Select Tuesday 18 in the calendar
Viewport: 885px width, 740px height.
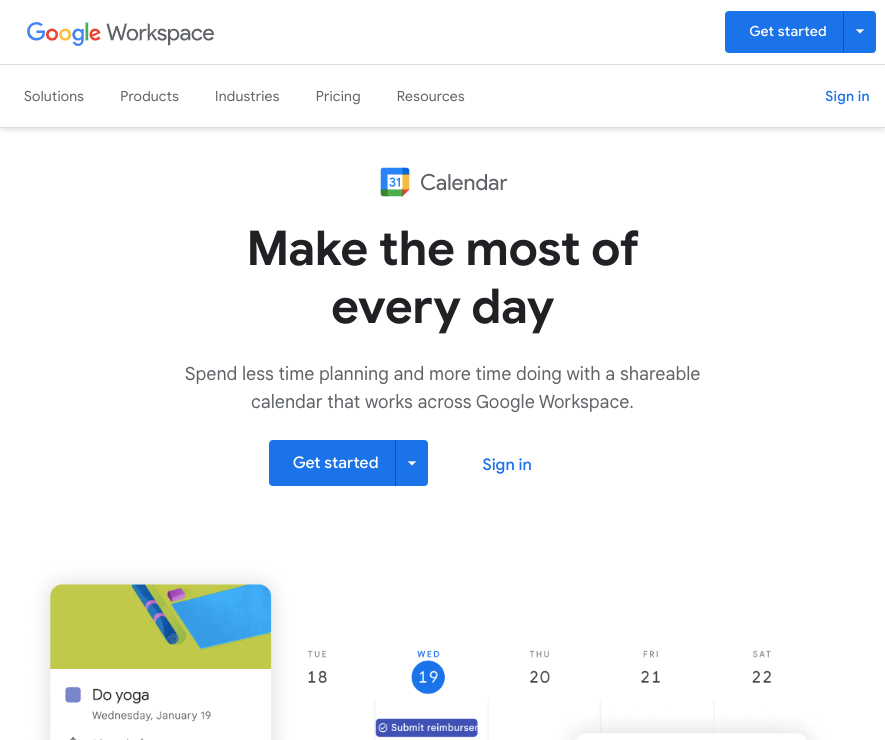(x=317, y=677)
